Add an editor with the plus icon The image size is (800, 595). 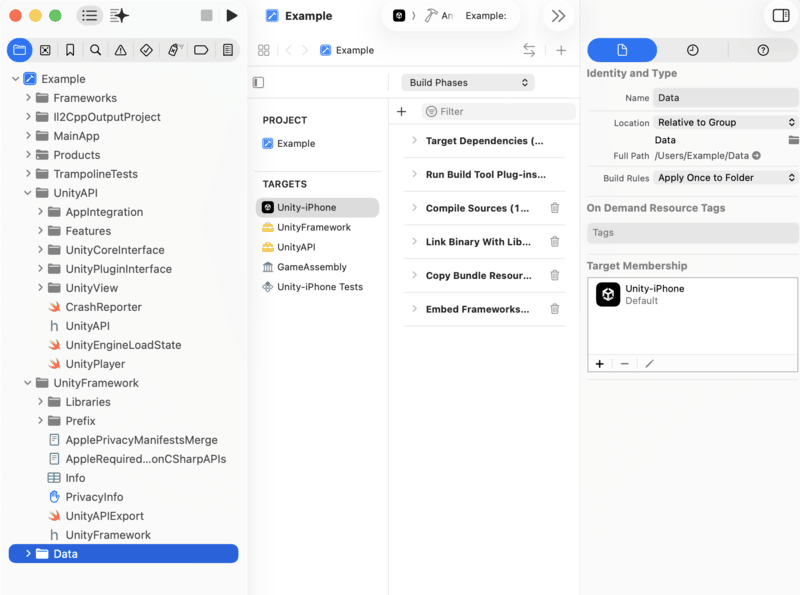coord(561,50)
